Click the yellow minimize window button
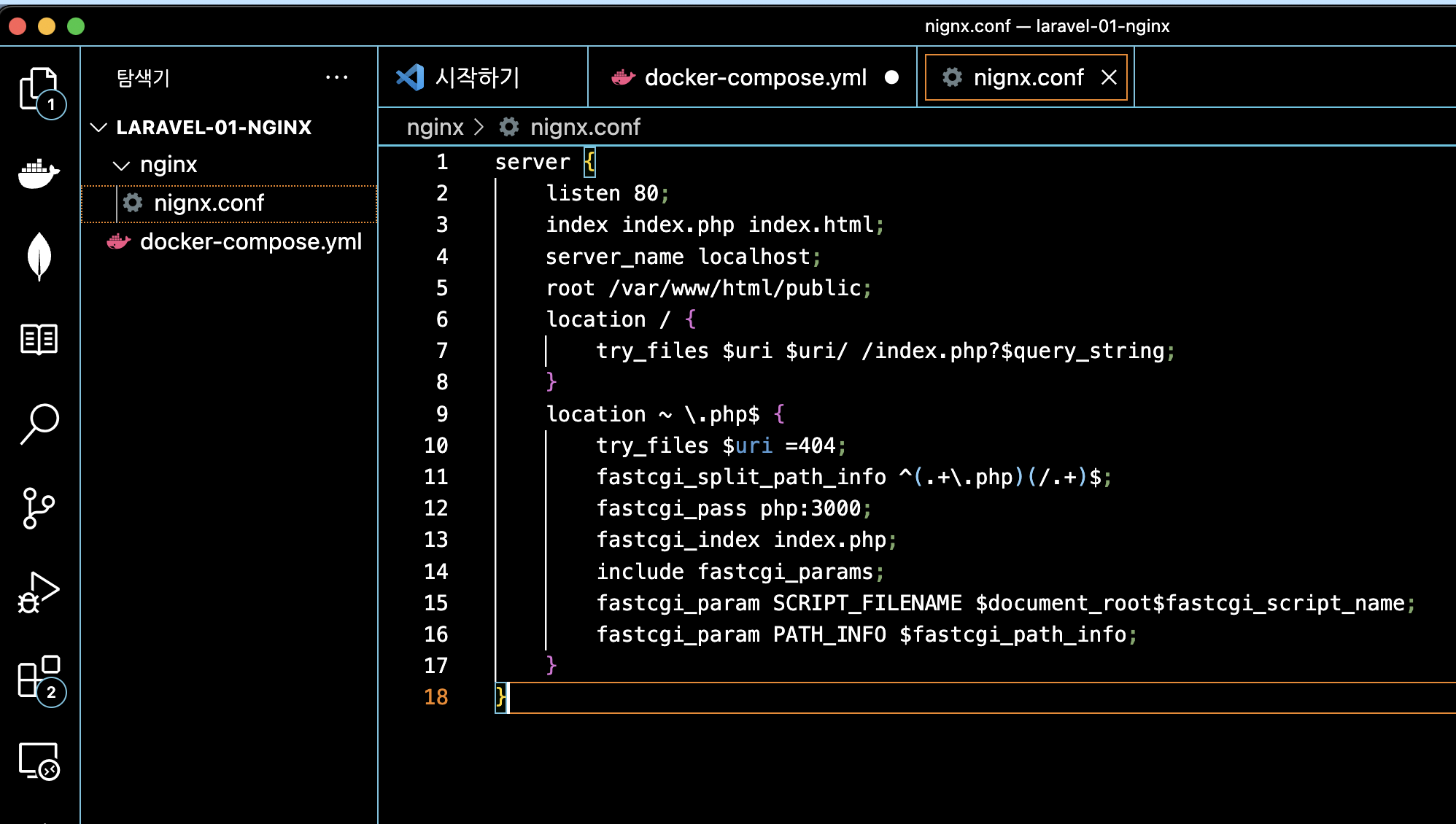The height and width of the screenshot is (824, 1456). 47,26
